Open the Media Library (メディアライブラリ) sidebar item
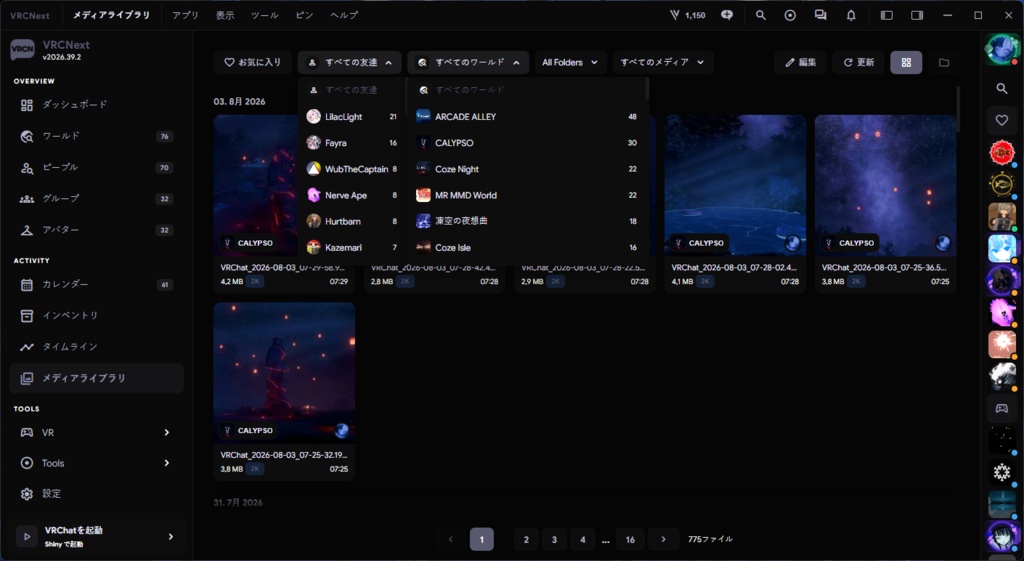1024x561 pixels. [x=97, y=378]
